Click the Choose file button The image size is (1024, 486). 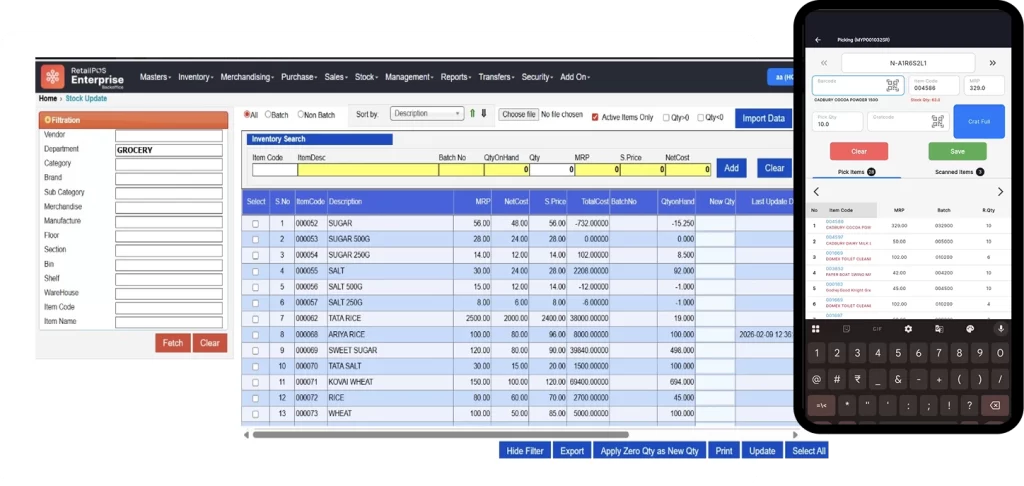(519, 114)
